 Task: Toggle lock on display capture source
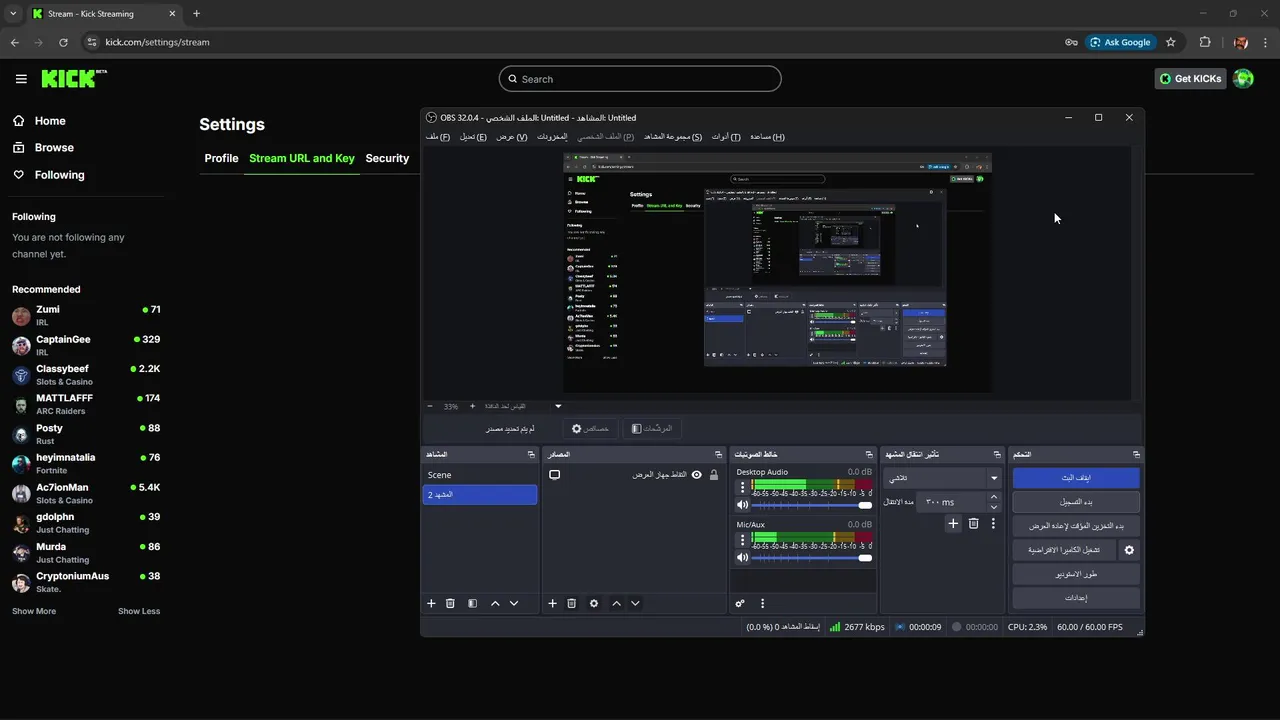pos(713,475)
